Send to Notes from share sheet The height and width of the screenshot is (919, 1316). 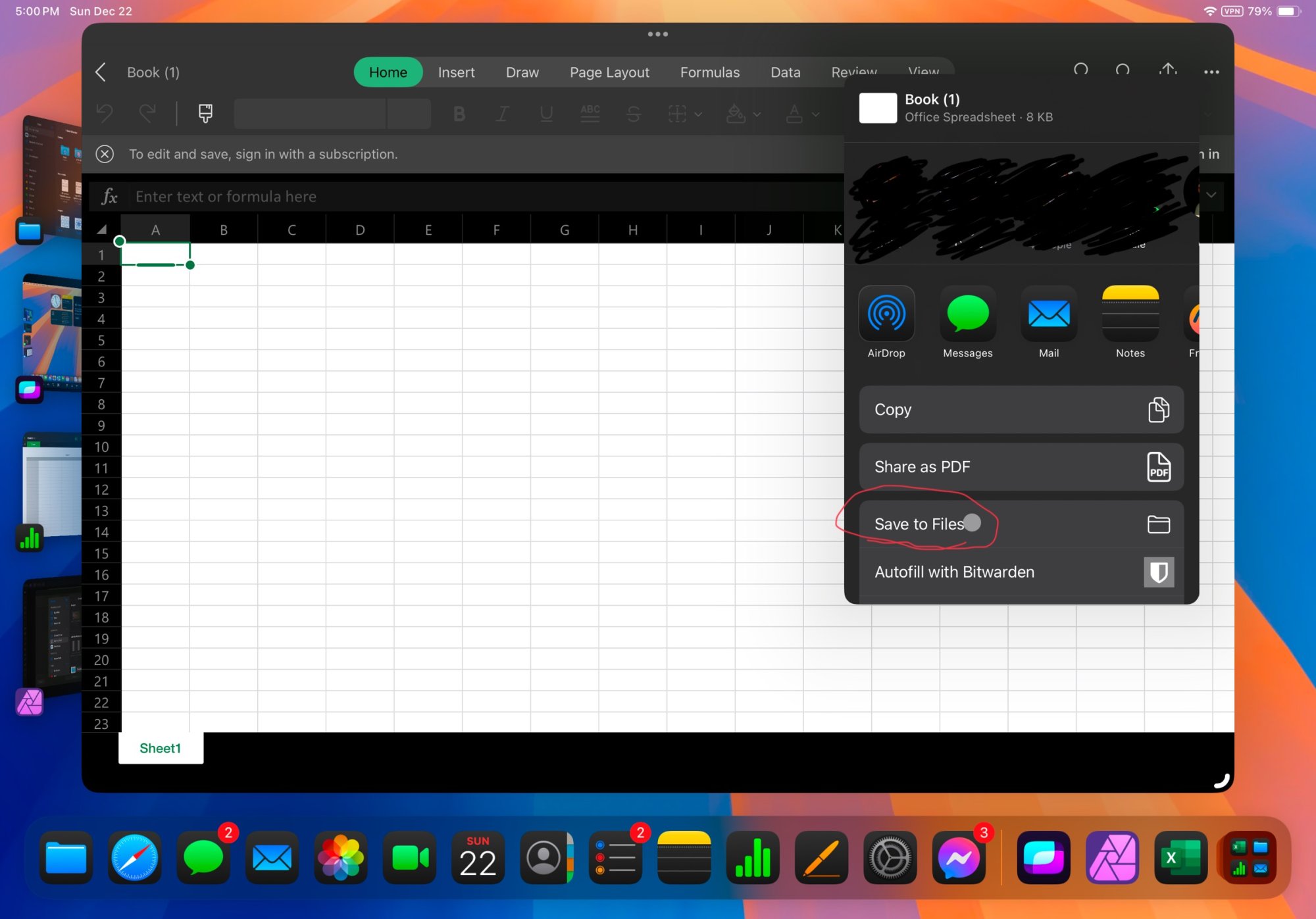(1130, 314)
